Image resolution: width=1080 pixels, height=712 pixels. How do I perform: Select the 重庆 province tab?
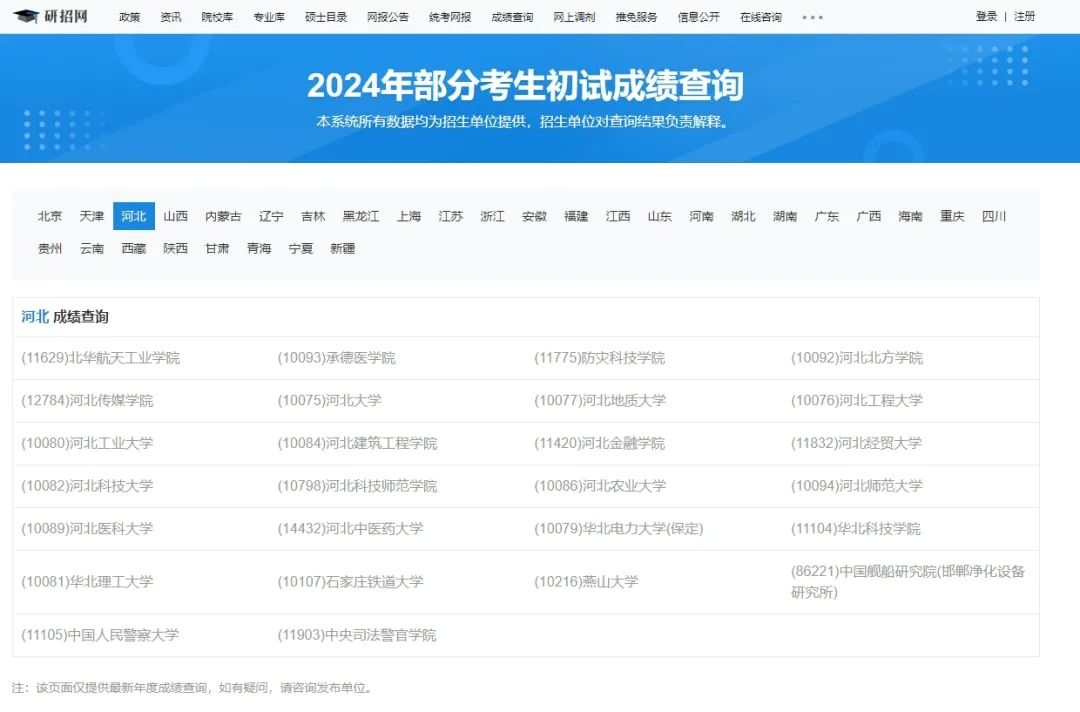tap(952, 216)
